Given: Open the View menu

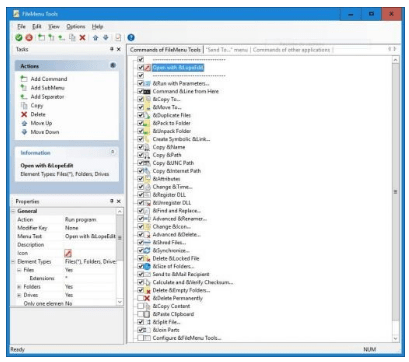Looking at the screenshot, I should coord(54,26).
